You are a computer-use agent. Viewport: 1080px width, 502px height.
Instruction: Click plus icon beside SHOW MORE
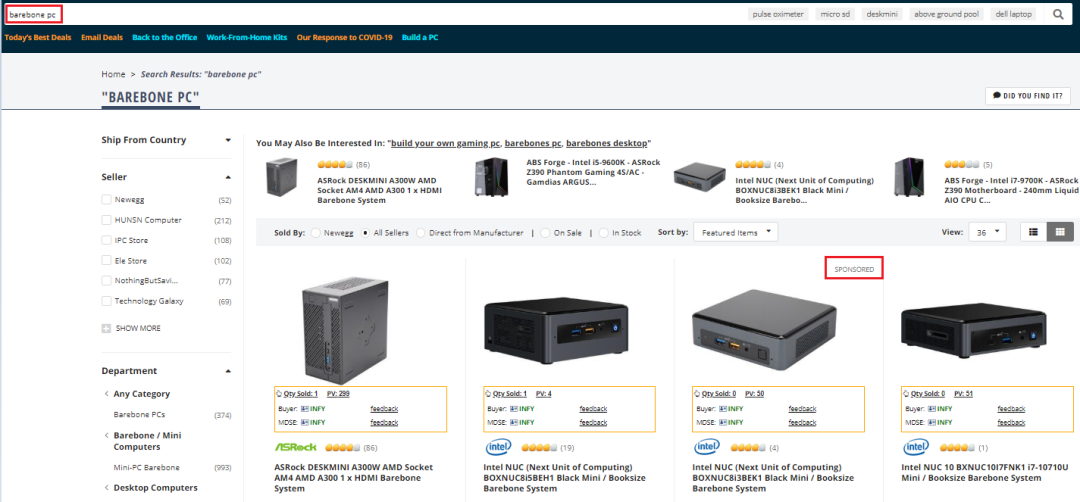tap(106, 328)
